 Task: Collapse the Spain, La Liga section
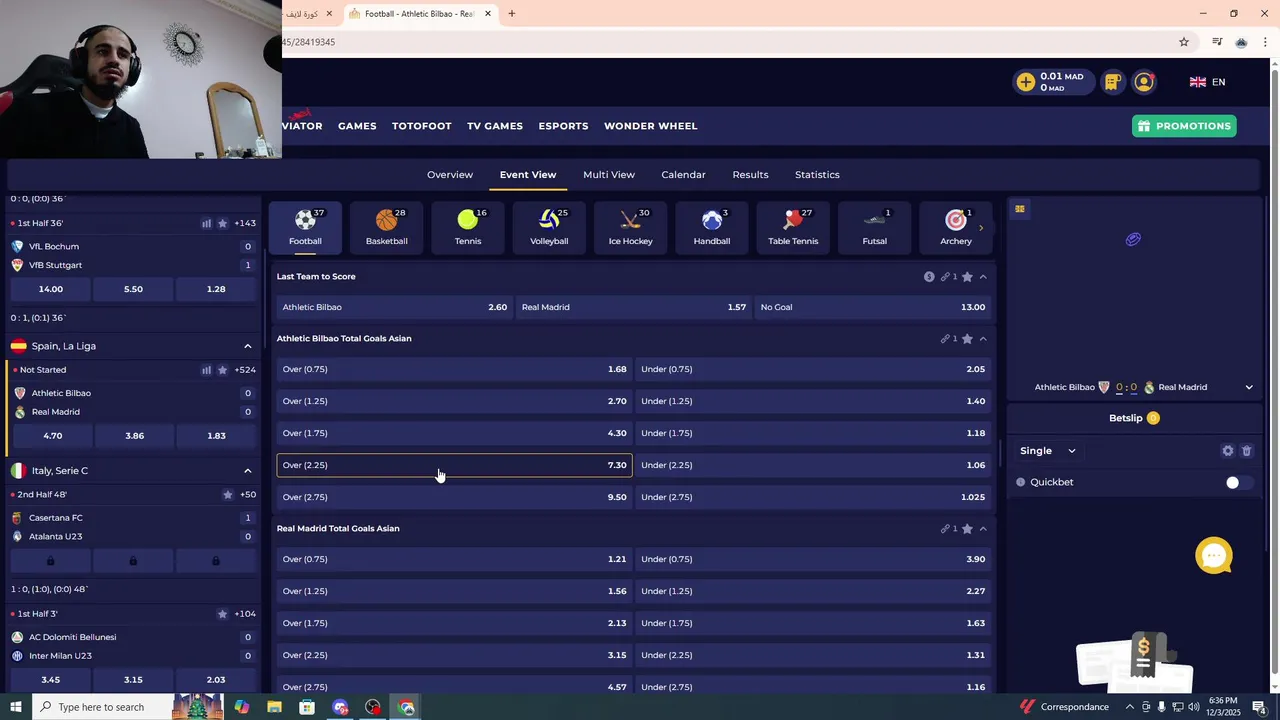tap(248, 346)
